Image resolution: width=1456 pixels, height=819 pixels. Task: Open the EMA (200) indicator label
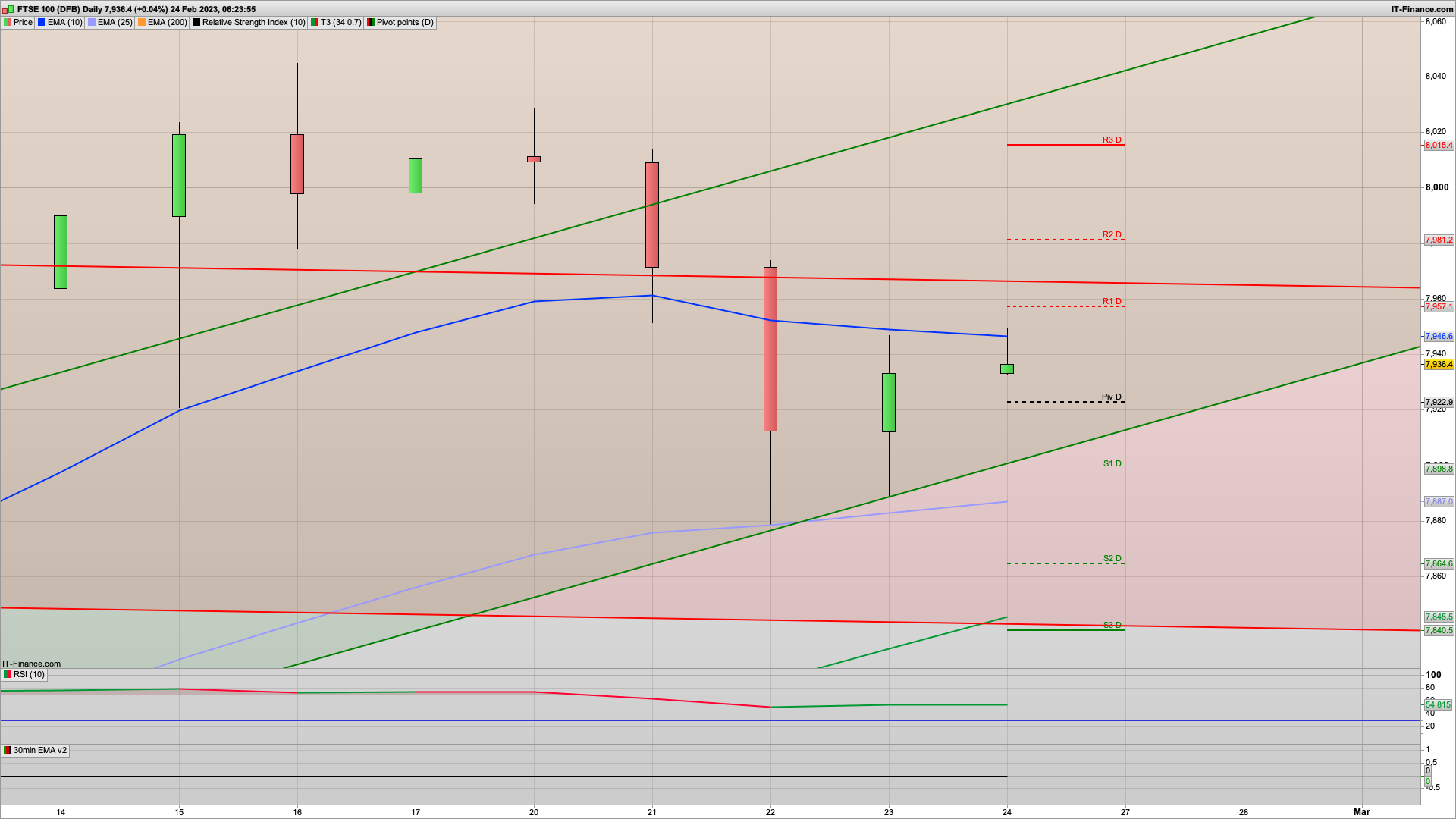point(167,23)
